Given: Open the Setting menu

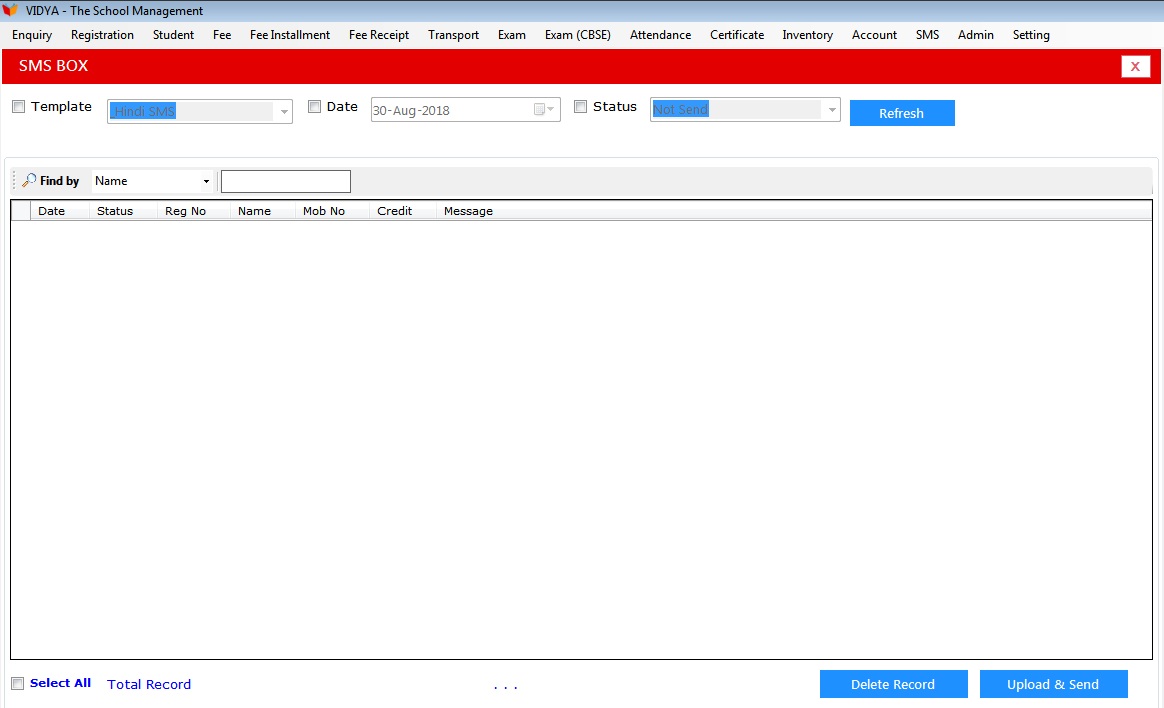Looking at the screenshot, I should (1031, 35).
